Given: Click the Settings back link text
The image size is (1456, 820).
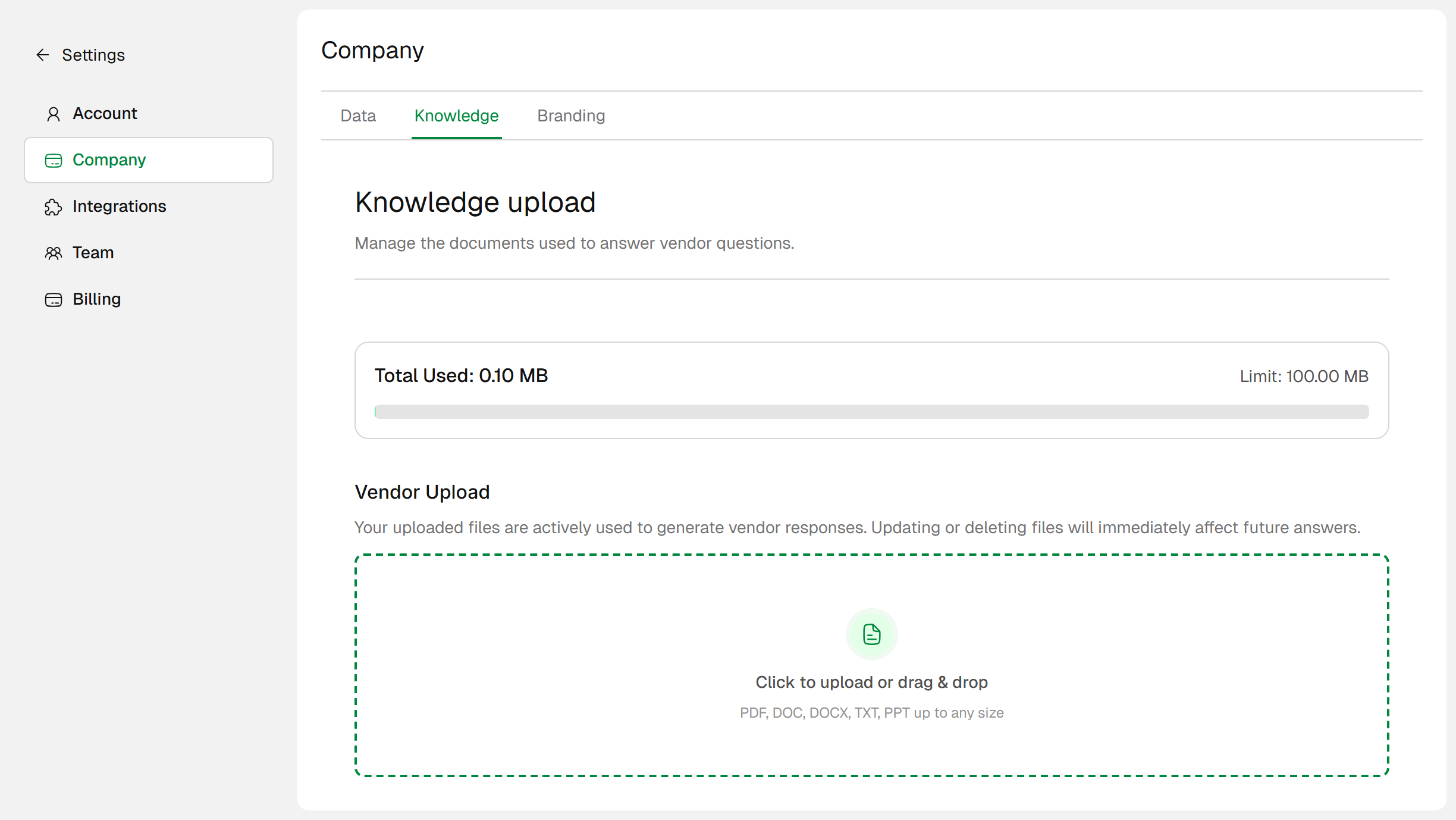Looking at the screenshot, I should [93, 55].
